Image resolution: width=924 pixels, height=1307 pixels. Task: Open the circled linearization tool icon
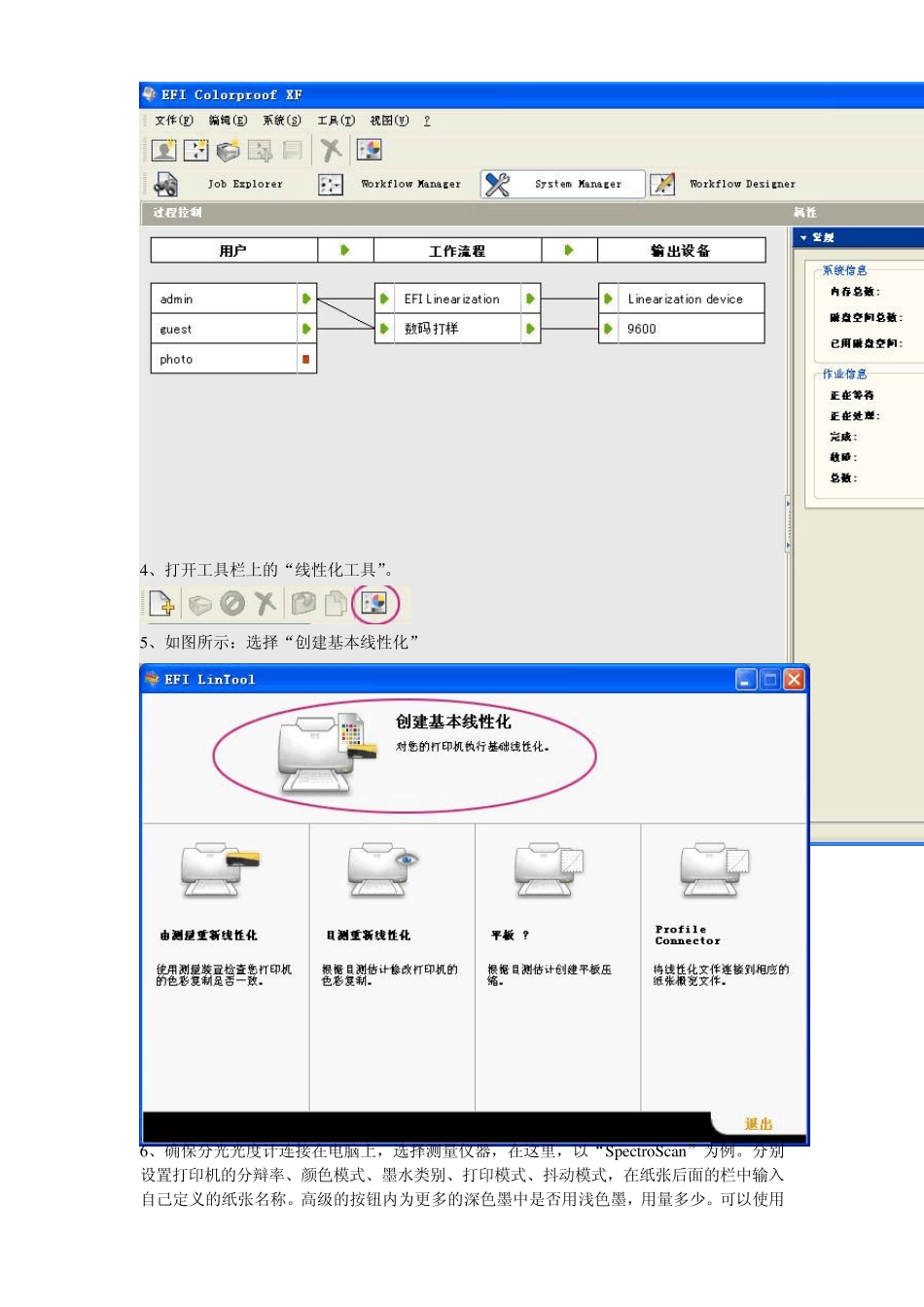(374, 604)
